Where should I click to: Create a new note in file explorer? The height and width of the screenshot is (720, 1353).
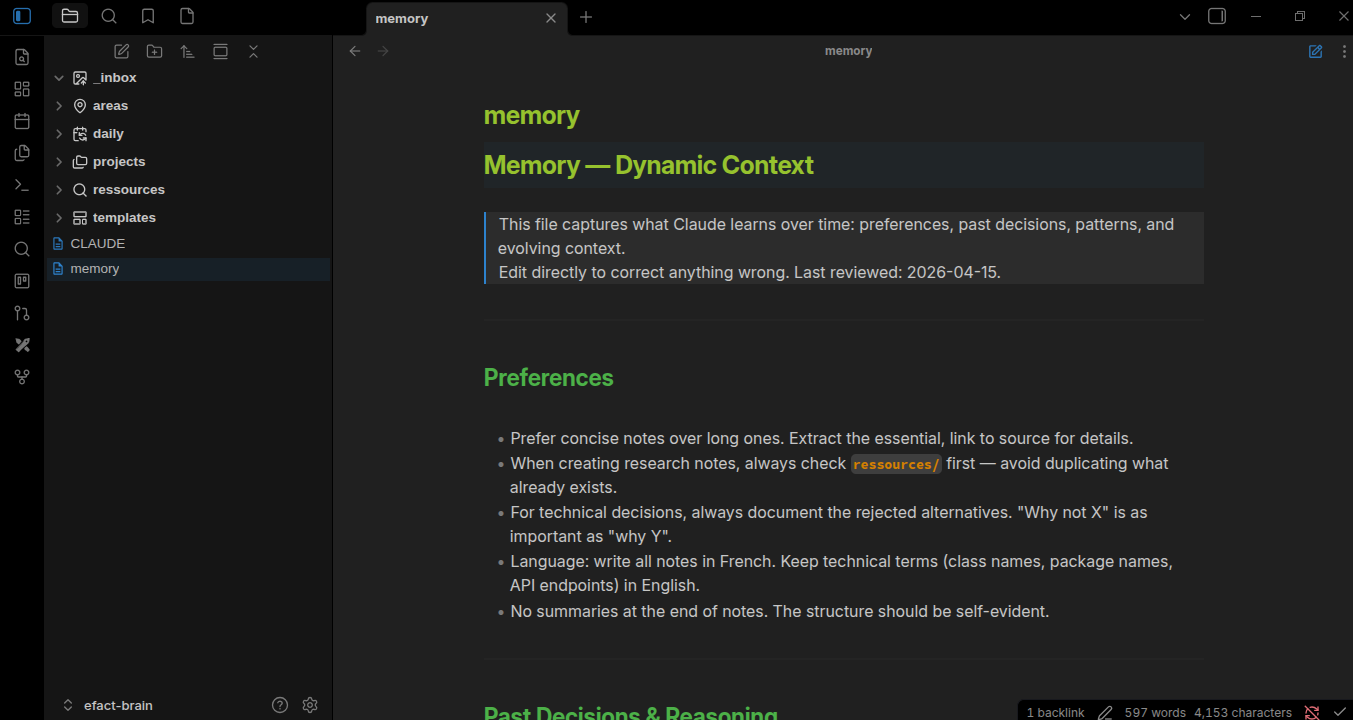click(122, 51)
